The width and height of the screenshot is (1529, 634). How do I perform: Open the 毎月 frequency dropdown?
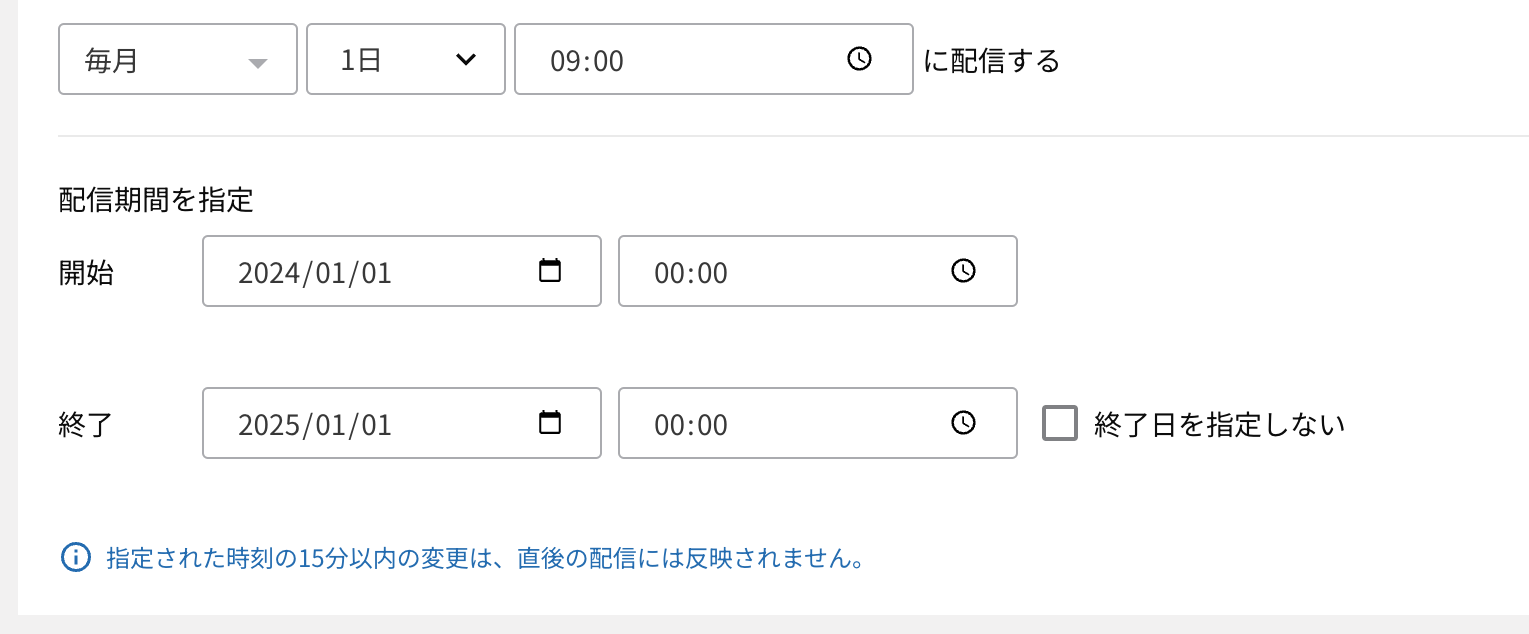click(x=160, y=60)
